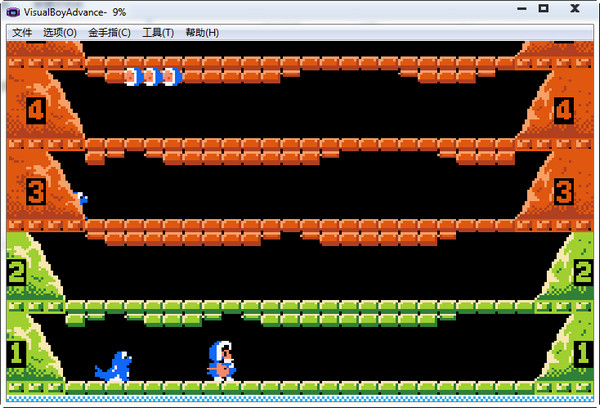Click the leftmost life icon at top
The width and height of the screenshot is (600, 408).
[132, 76]
